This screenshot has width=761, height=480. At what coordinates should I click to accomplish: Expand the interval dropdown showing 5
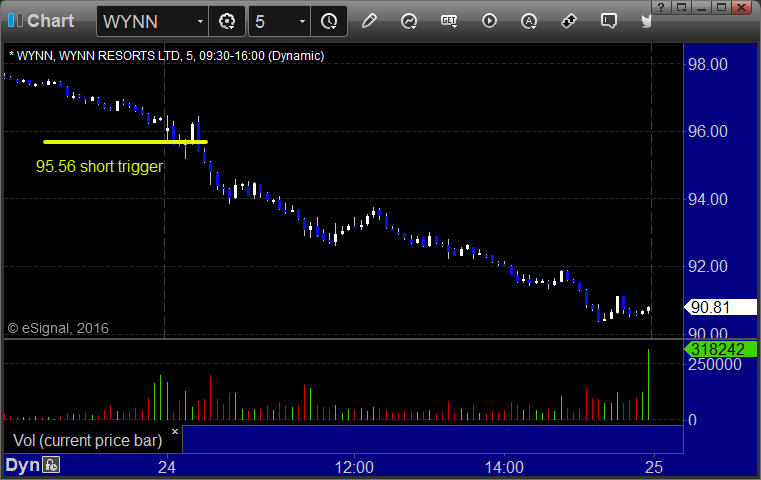pyautogui.click(x=302, y=21)
